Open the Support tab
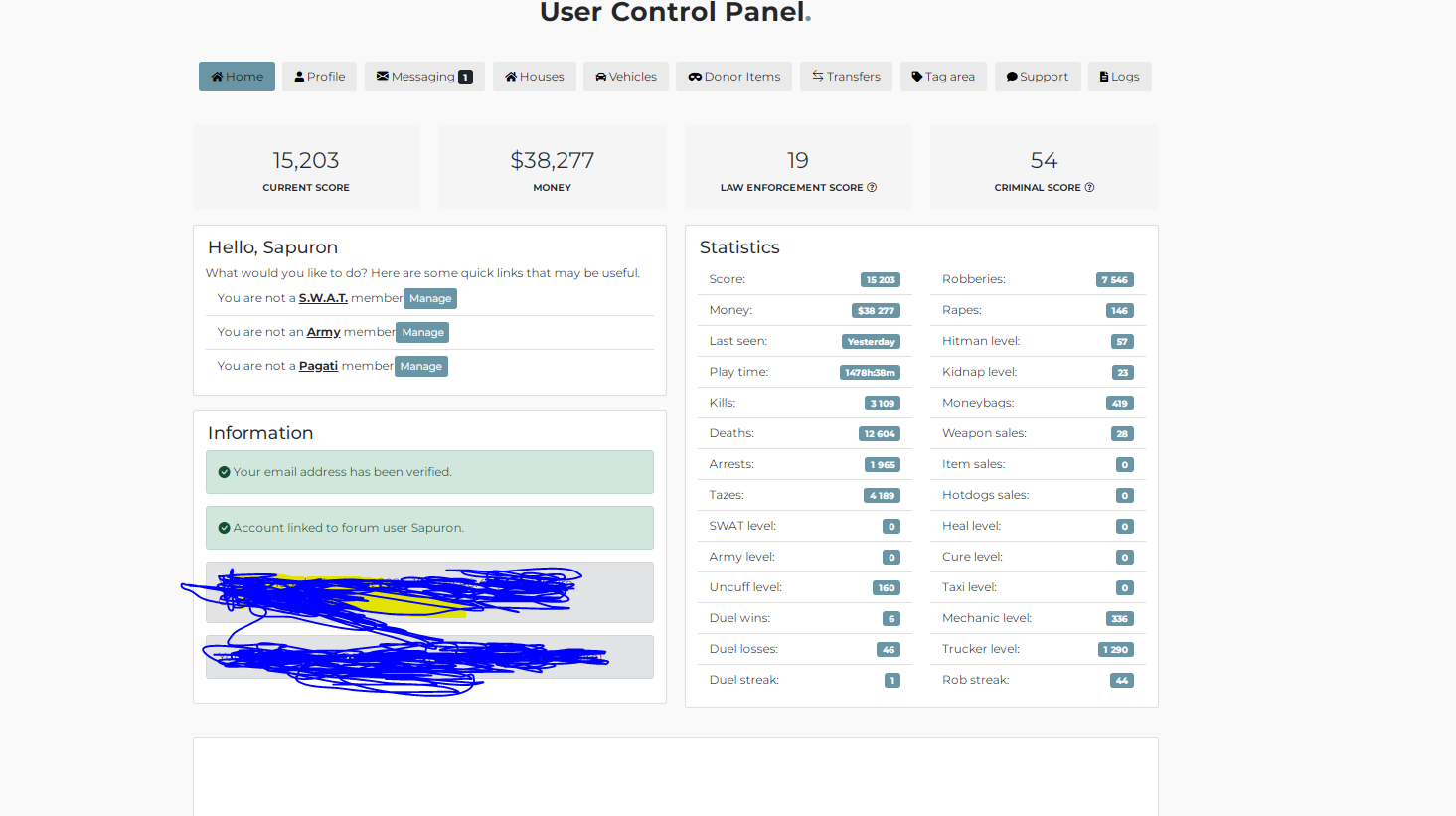The height and width of the screenshot is (816, 1456). click(1038, 77)
